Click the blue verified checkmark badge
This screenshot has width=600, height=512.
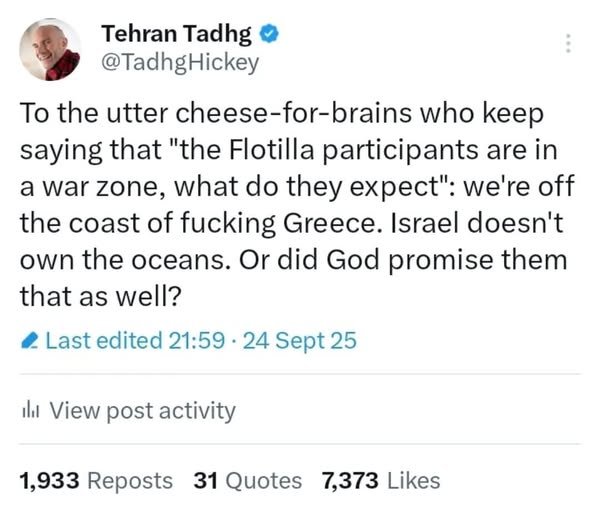[x=271, y=34]
